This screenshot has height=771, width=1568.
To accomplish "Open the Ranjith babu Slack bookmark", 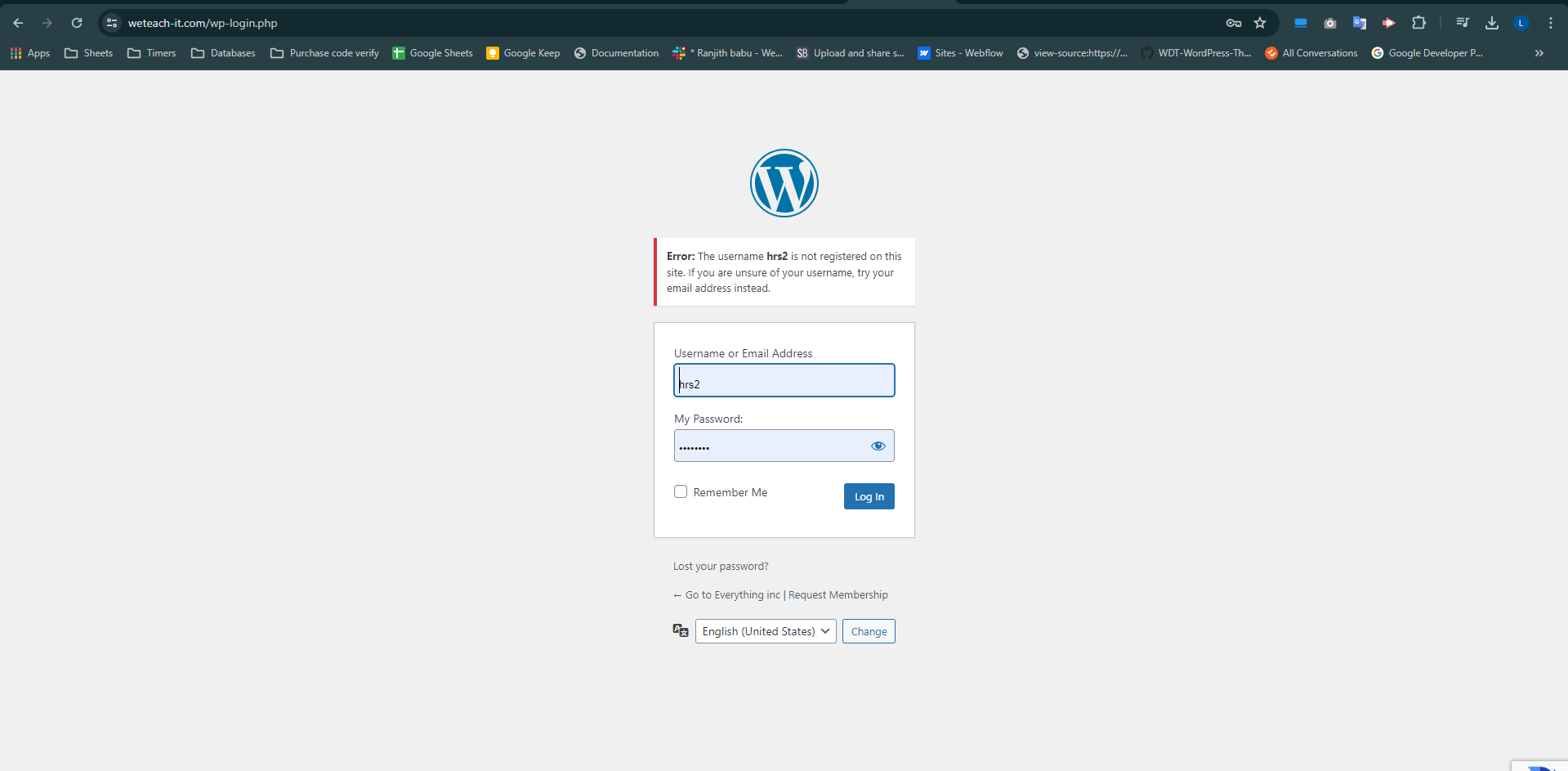I will pos(728,53).
